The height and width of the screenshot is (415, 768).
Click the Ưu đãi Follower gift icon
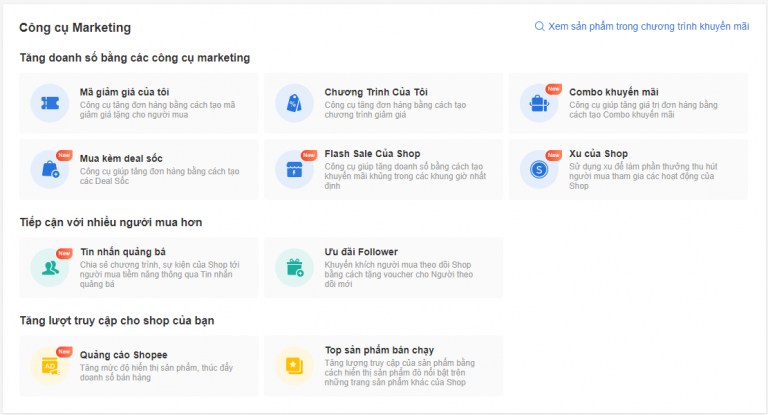pyautogui.click(x=294, y=268)
